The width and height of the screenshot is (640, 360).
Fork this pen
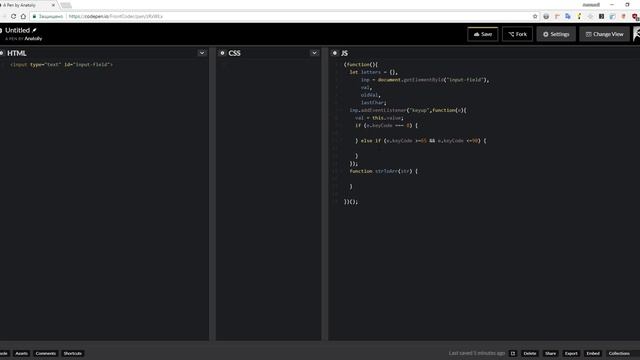pos(518,34)
